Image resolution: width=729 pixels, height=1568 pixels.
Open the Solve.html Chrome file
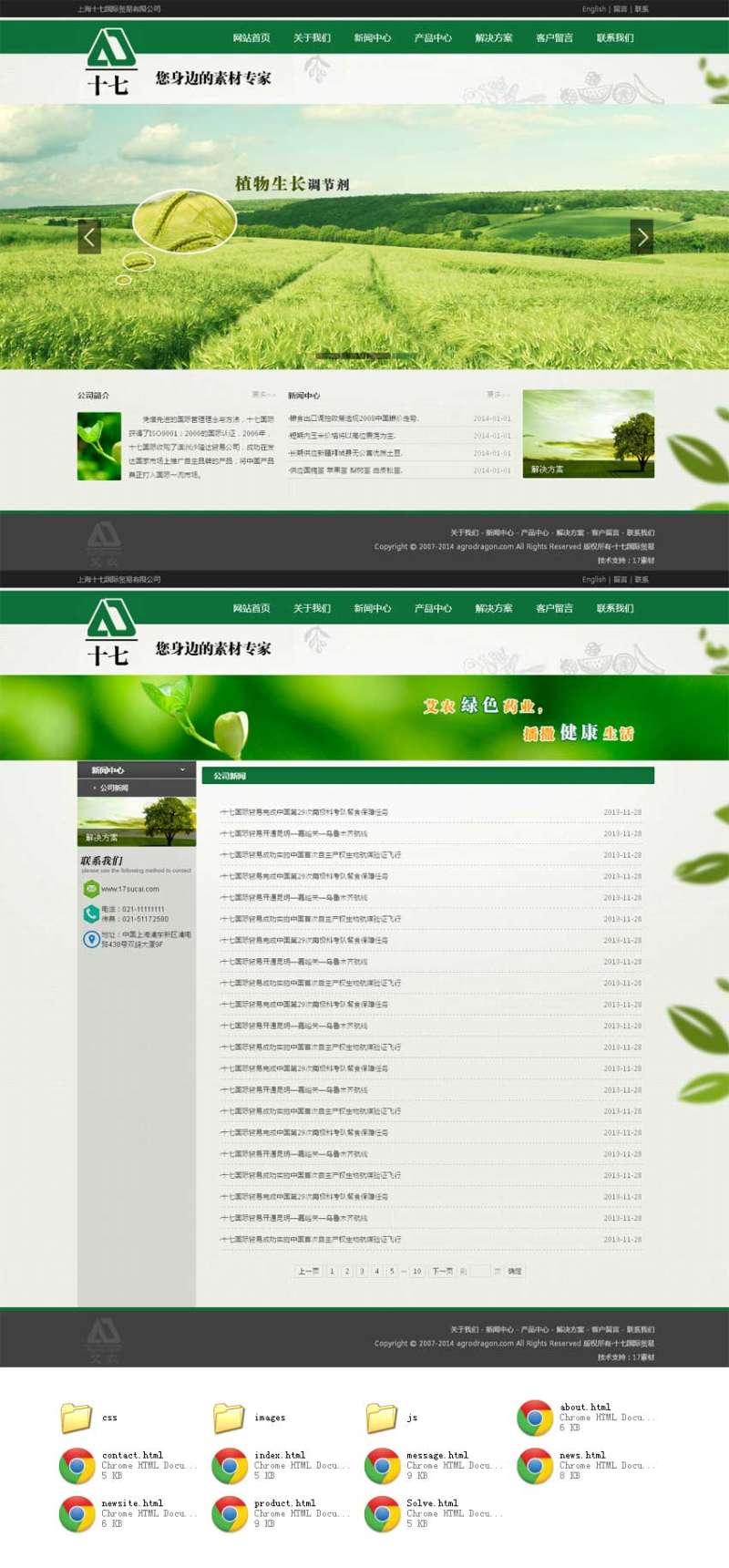(x=382, y=1513)
